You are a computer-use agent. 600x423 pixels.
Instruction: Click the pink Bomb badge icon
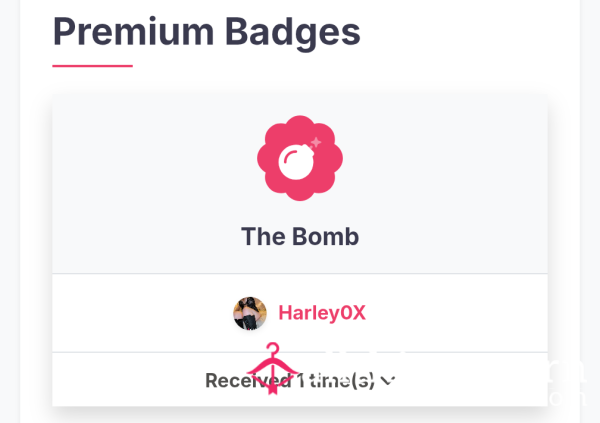pyautogui.click(x=300, y=158)
